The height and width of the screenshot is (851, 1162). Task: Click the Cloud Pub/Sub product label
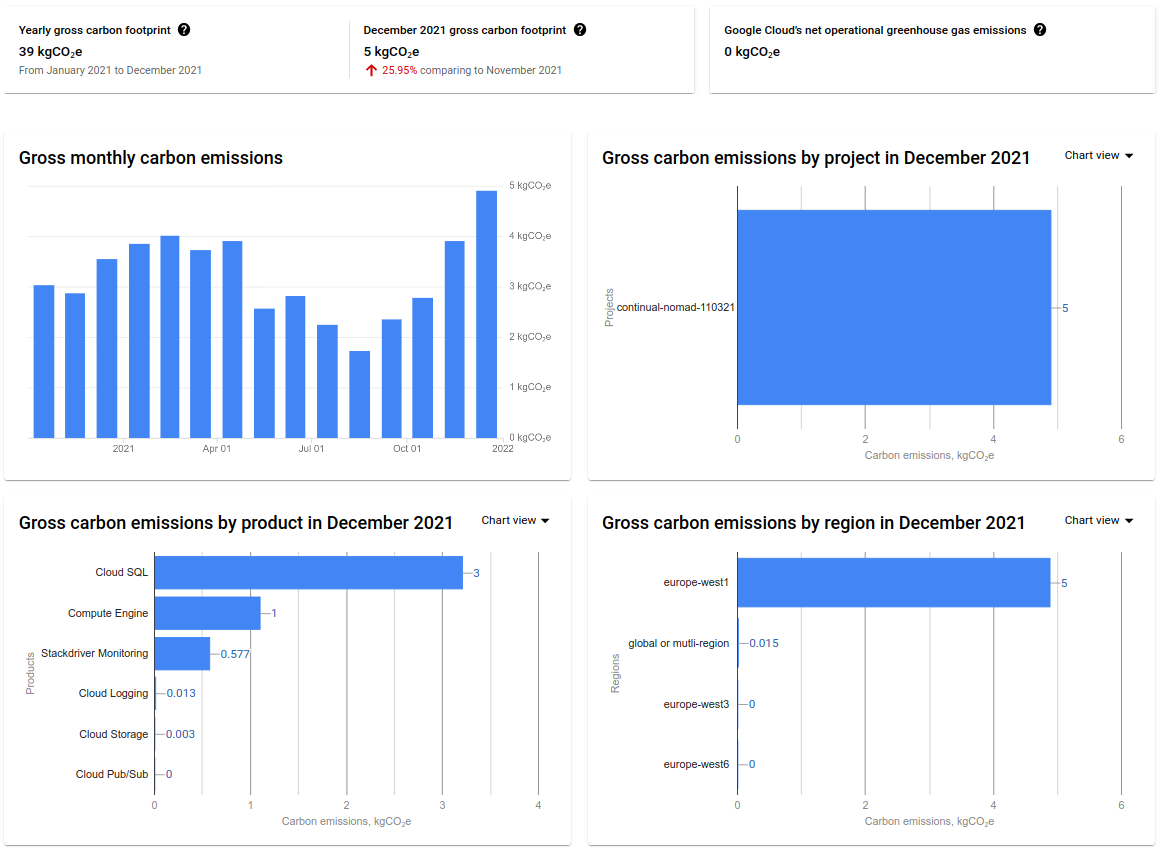tap(111, 774)
